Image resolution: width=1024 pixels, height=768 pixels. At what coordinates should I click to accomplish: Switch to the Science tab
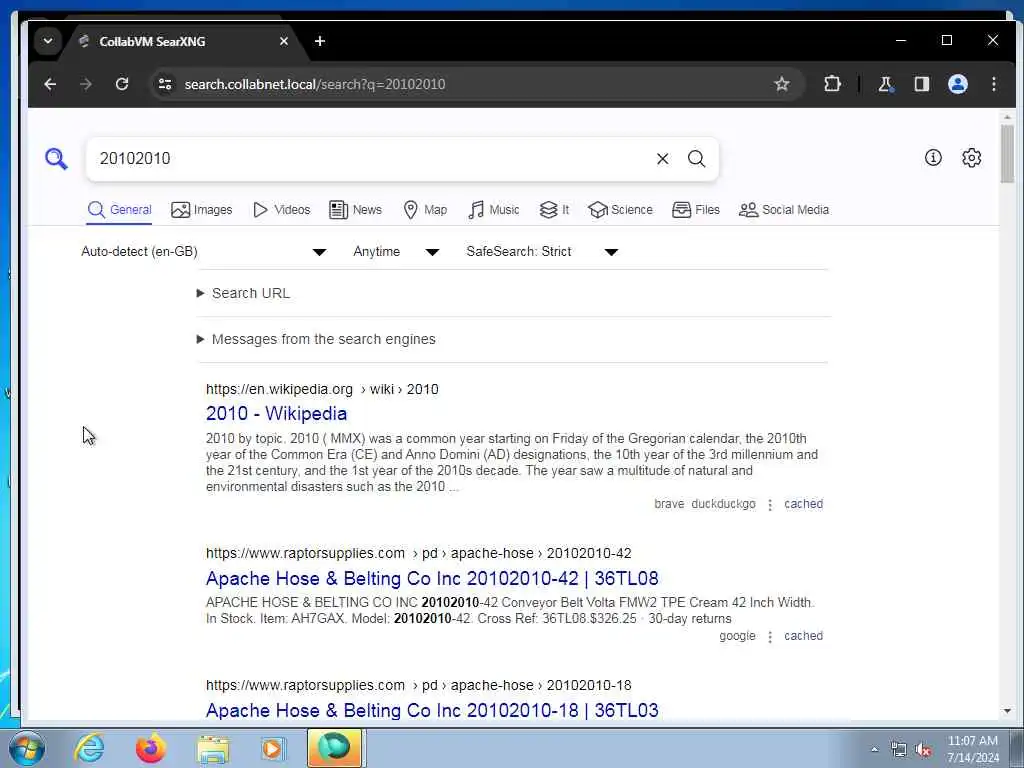click(x=620, y=210)
